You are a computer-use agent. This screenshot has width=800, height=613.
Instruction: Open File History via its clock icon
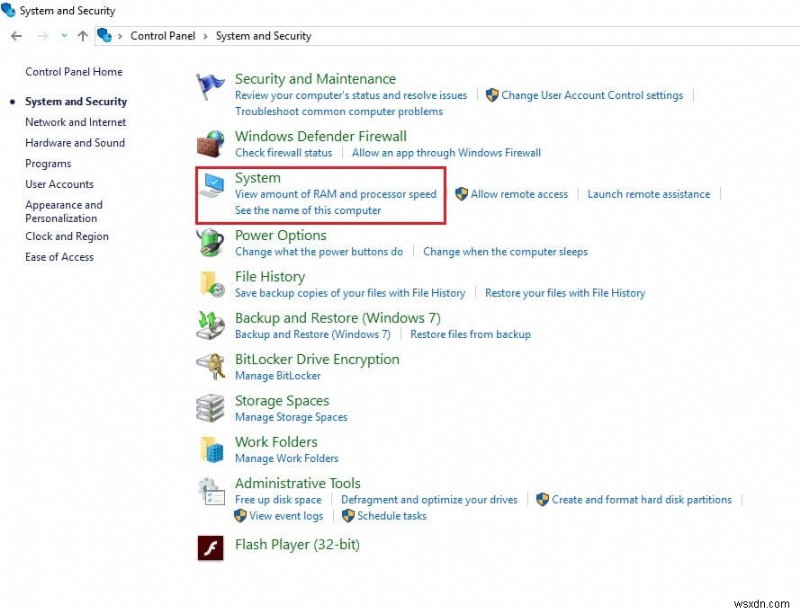(210, 284)
